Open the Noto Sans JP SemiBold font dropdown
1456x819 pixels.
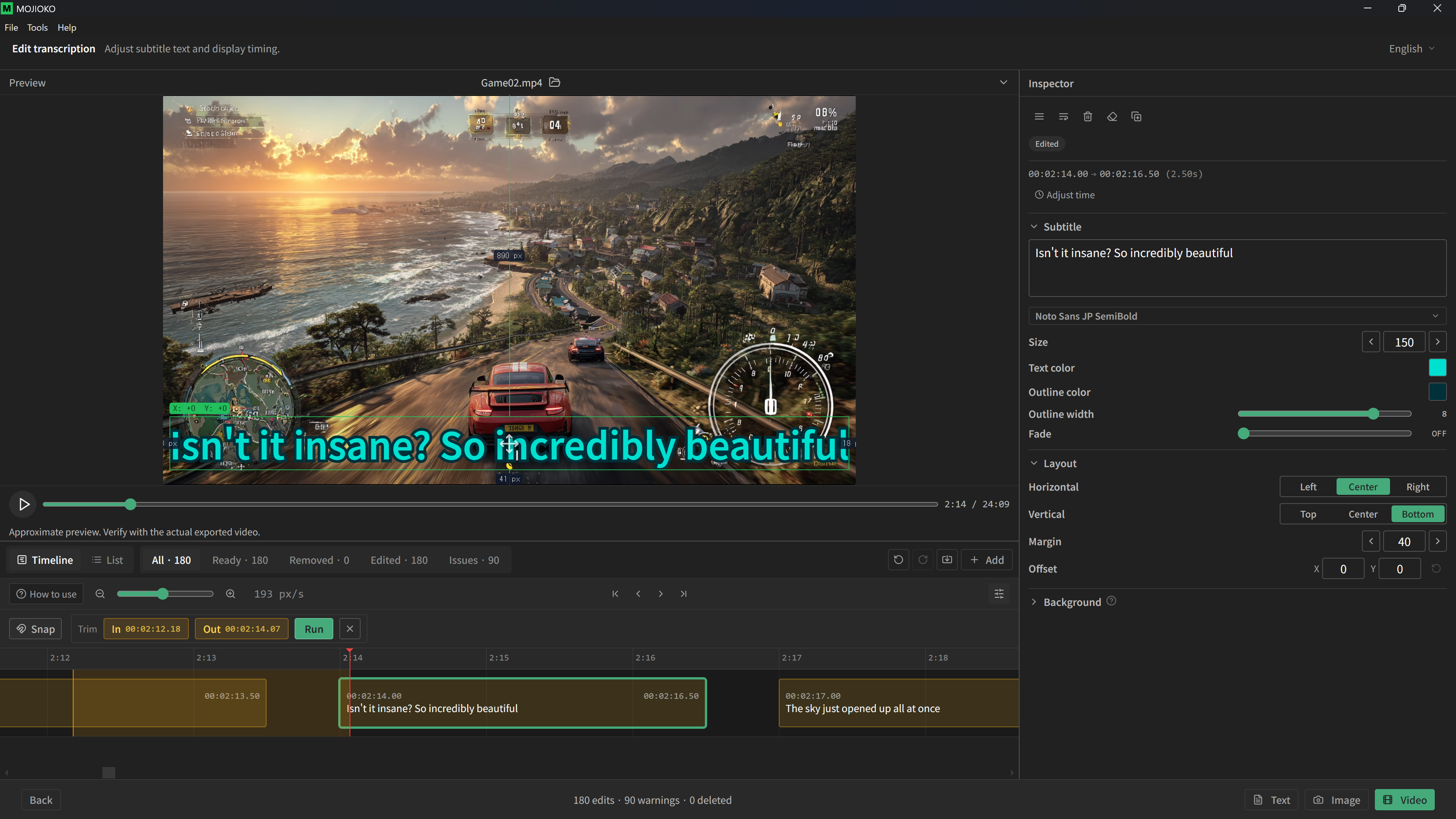[1237, 316]
